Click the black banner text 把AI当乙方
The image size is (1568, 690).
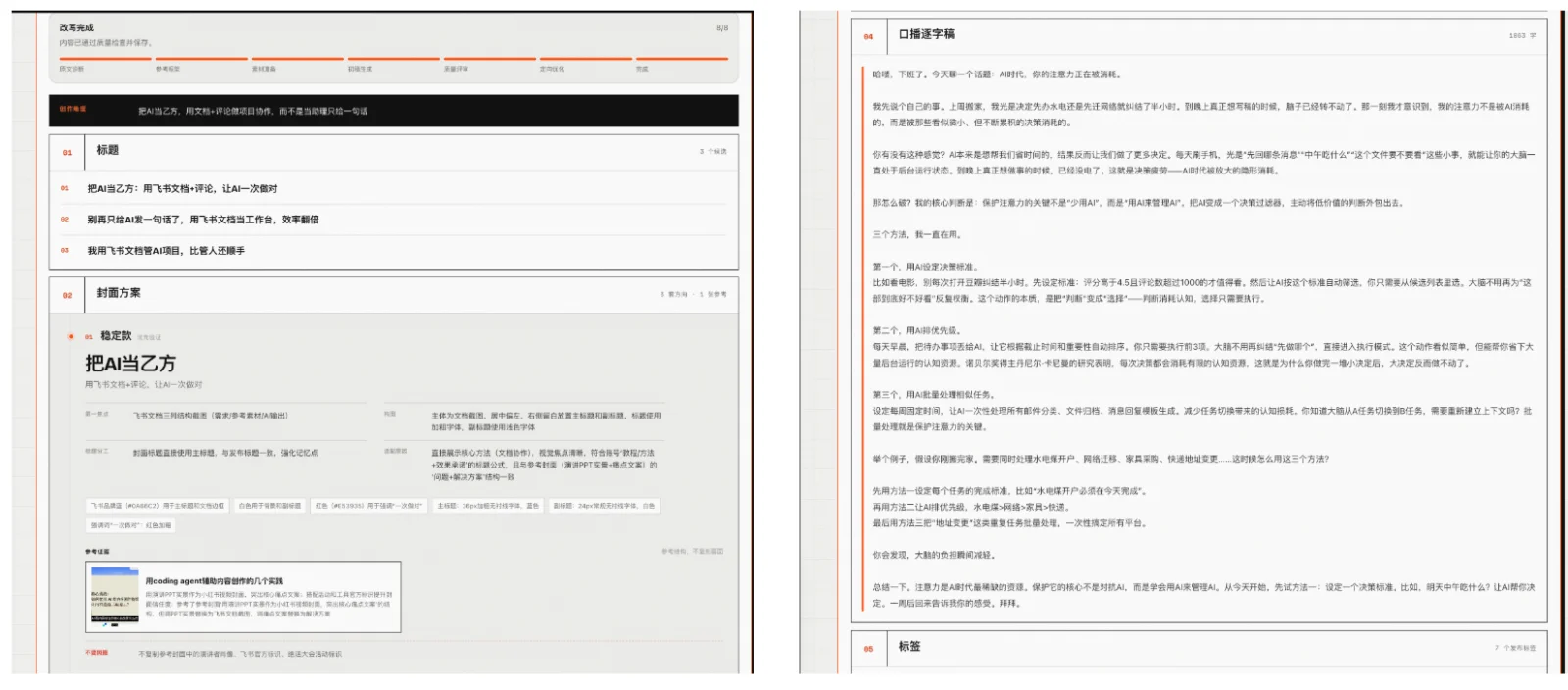(x=253, y=111)
